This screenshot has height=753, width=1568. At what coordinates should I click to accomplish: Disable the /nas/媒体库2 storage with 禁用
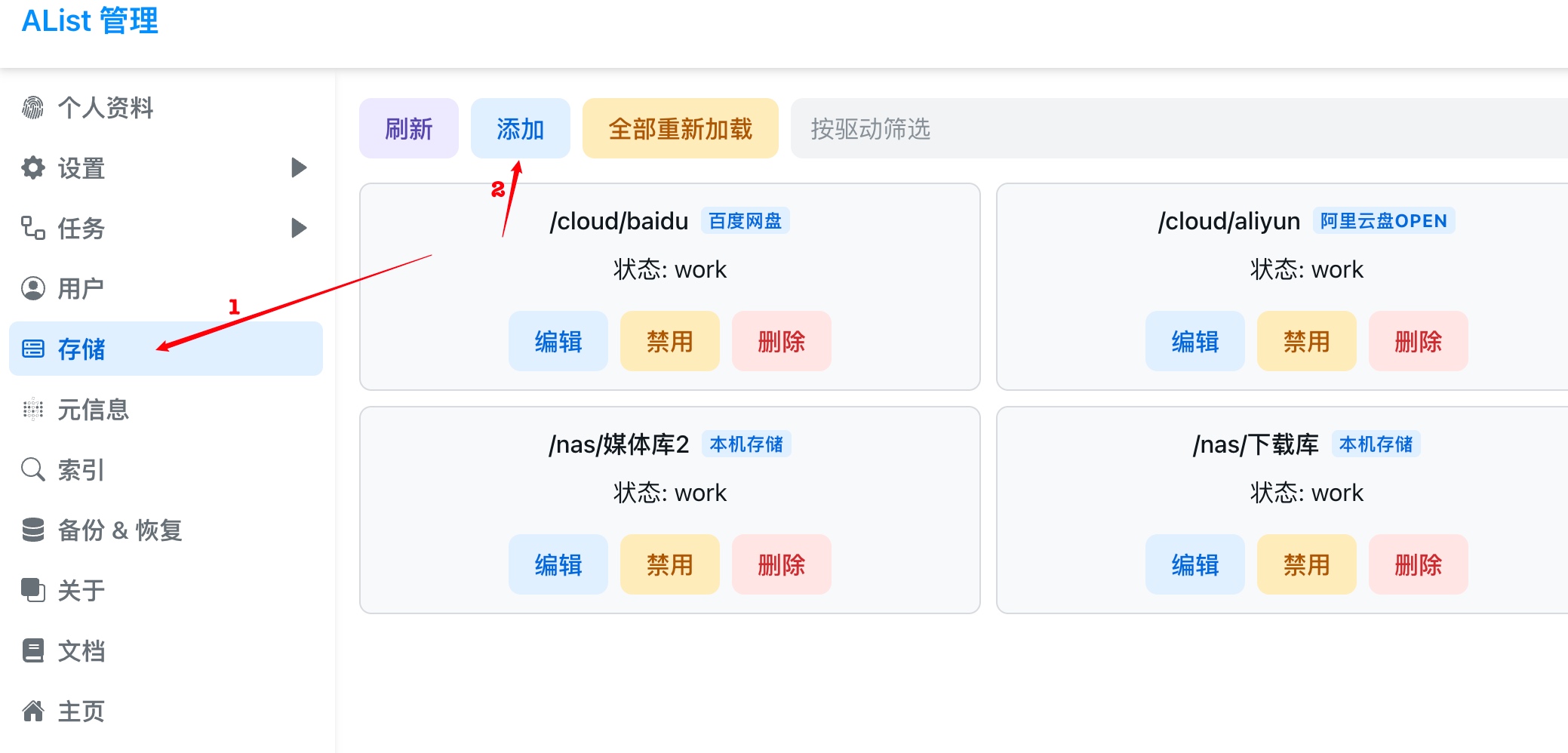point(669,565)
